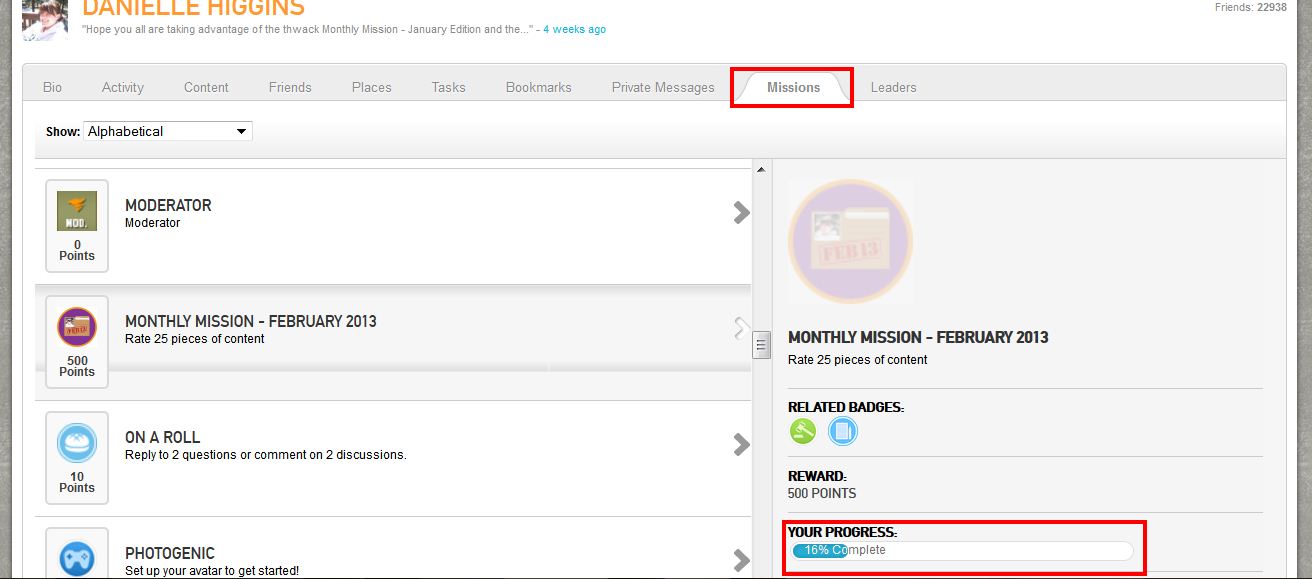Open the Leaders tab
Screen dimensions: 1312x579
click(893, 87)
